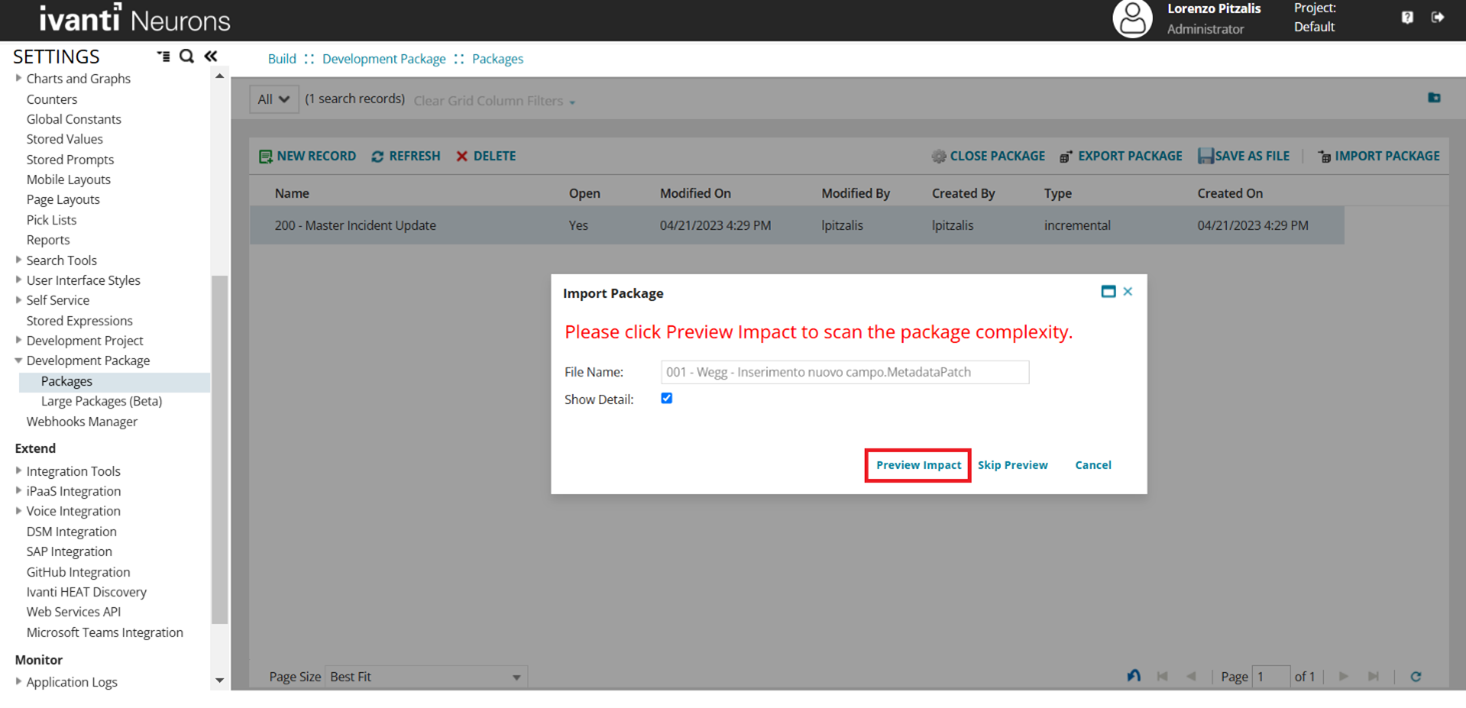Click the undo arrow icon in pager
Image resolution: width=1466 pixels, height=708 pixels.
coord(1134,676)
